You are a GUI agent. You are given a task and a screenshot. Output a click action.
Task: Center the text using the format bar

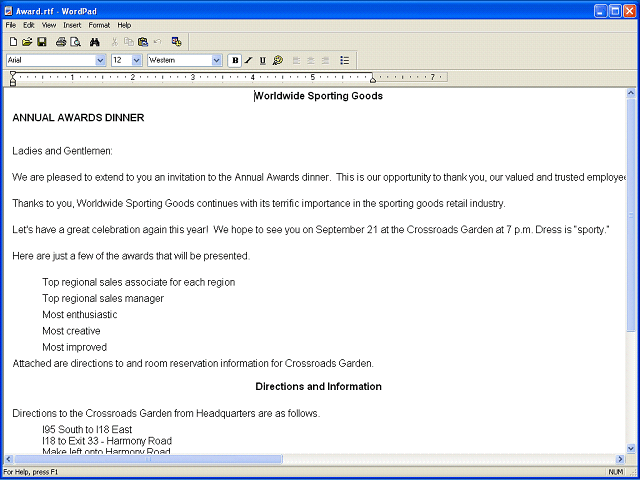click(311, 60)
